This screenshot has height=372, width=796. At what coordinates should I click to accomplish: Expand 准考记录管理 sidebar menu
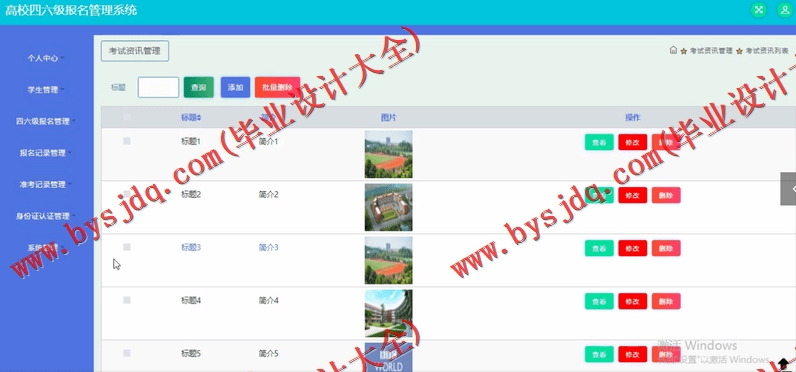[46, 184]
